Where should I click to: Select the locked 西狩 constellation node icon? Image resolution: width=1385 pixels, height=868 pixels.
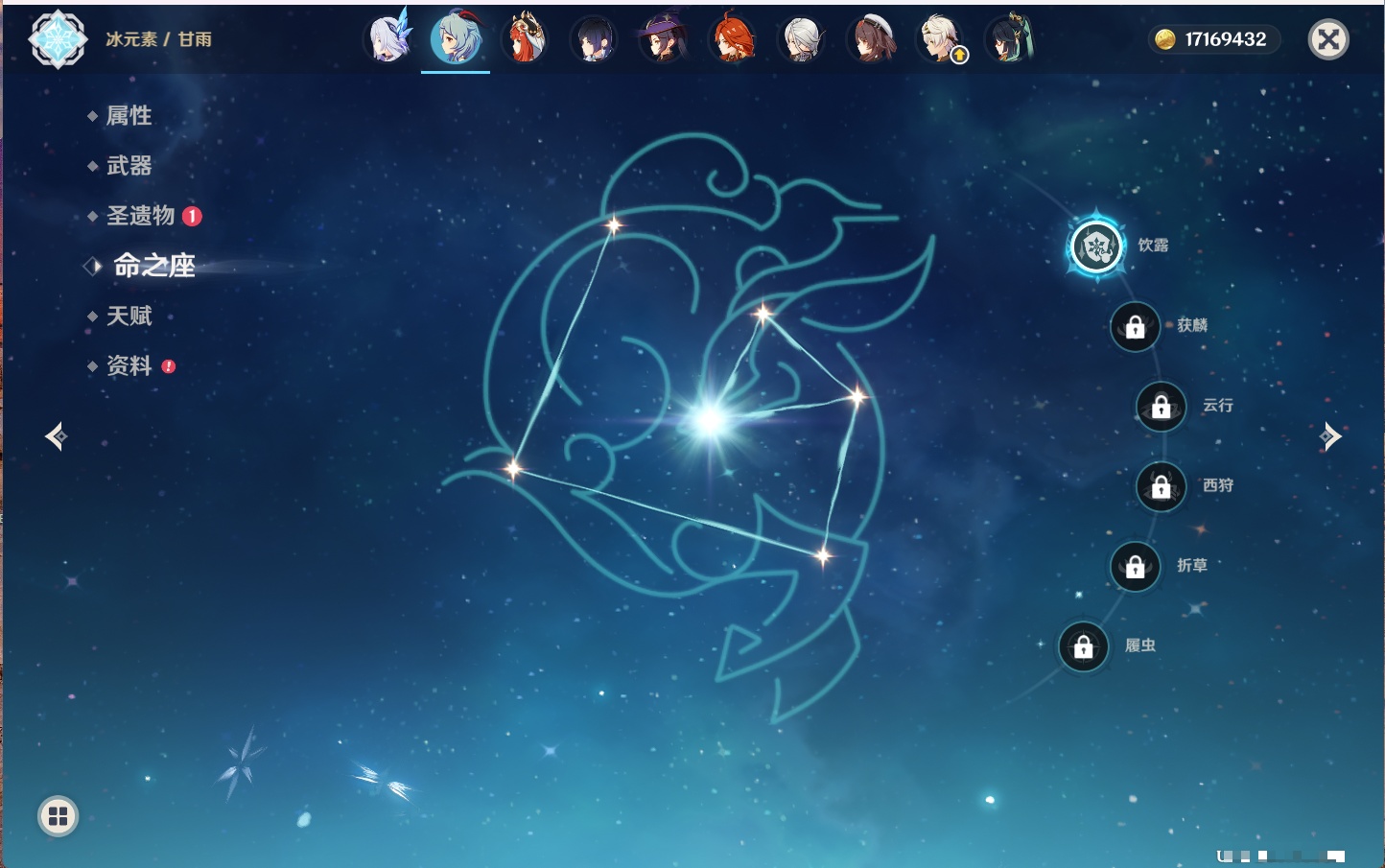point(1162,486)
